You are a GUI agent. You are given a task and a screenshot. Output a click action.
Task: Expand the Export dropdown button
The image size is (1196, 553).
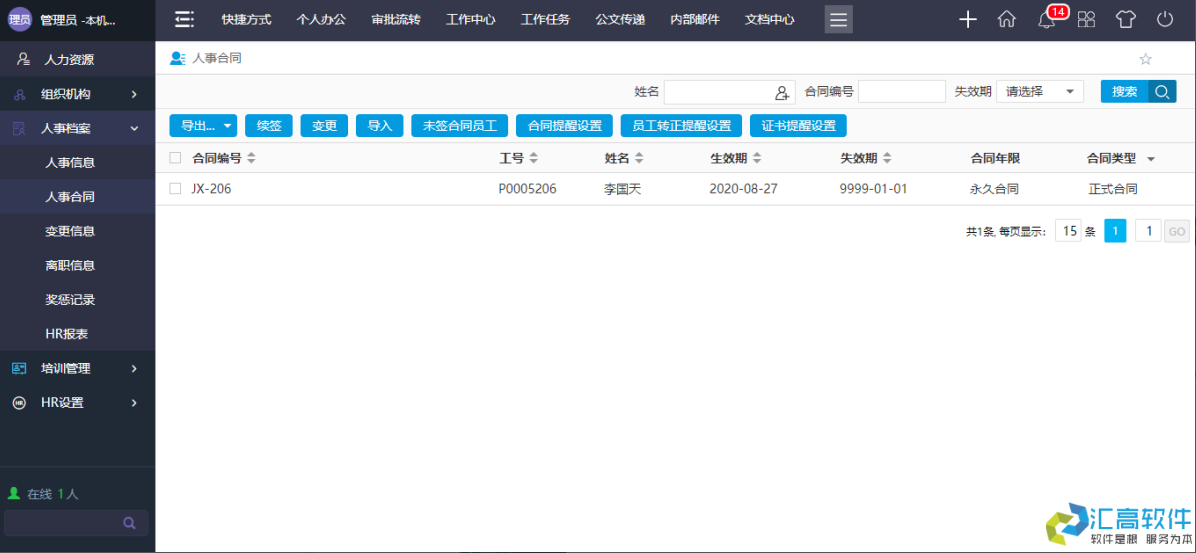coord(203,126)
